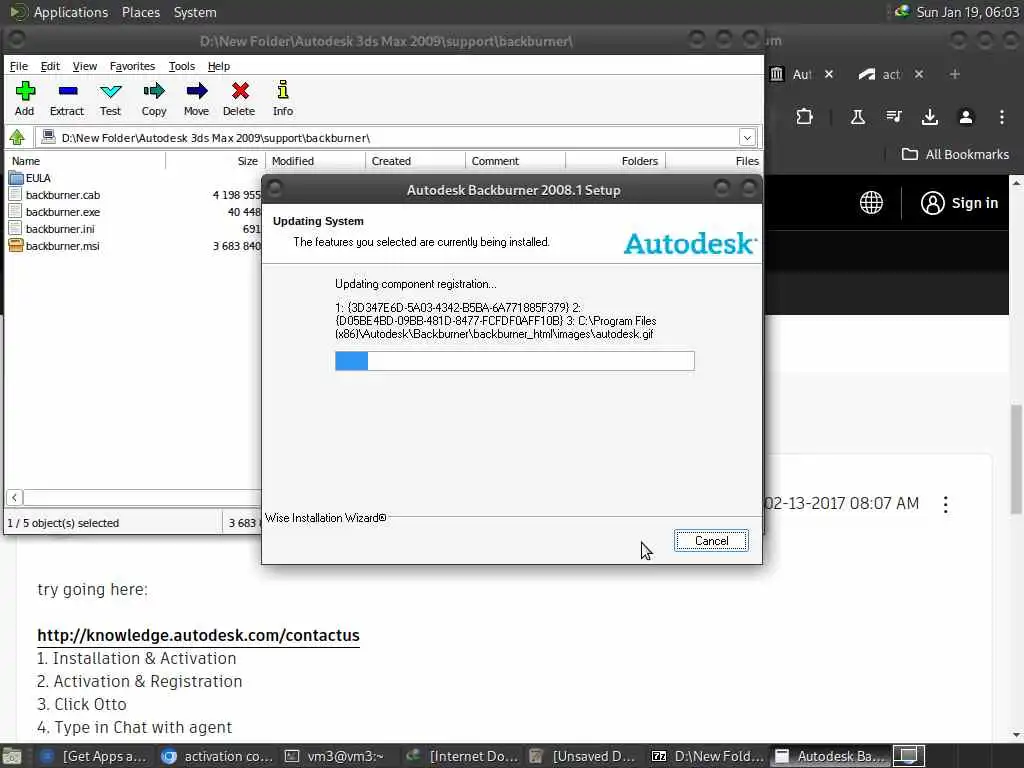Sort by the Modified column header

[315, 161]
